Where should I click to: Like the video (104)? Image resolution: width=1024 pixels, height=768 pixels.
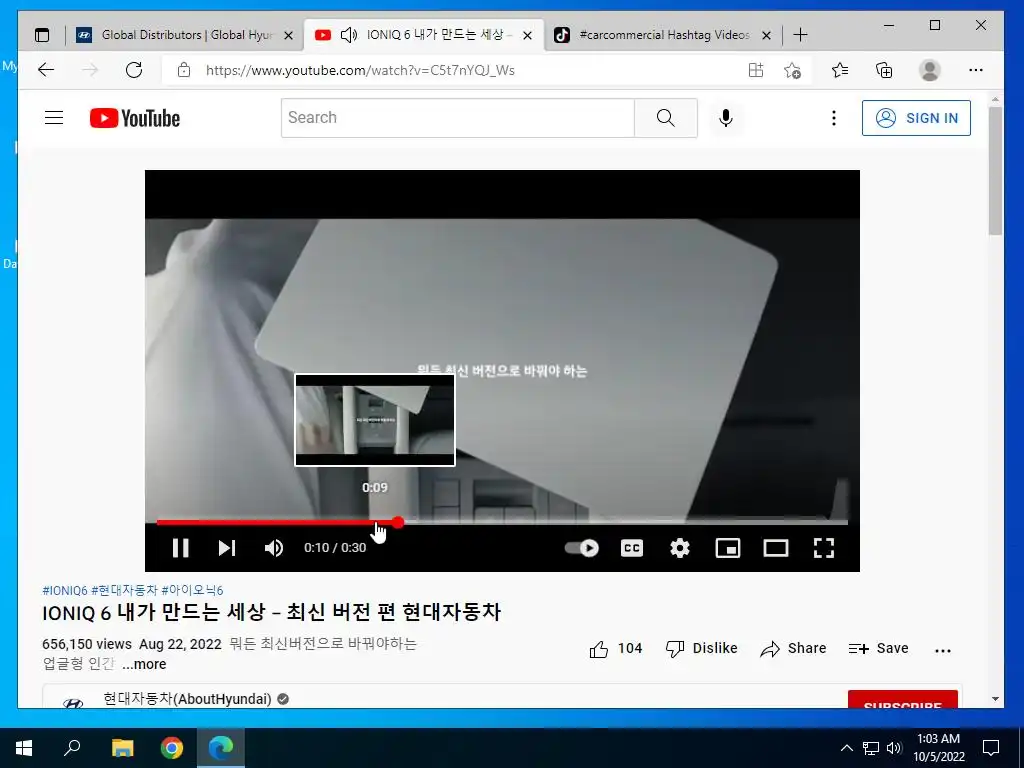click(616, 648)
